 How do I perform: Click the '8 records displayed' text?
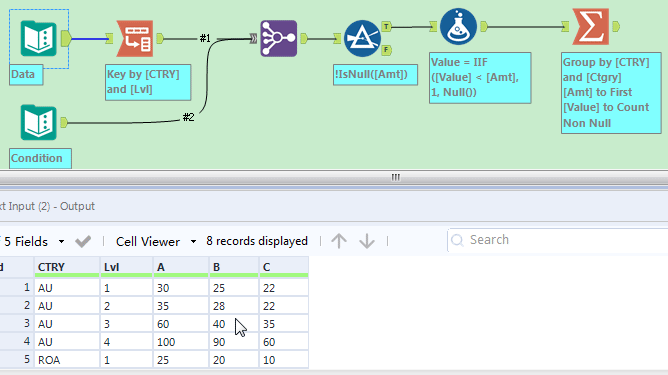click(x=257, y=241)
